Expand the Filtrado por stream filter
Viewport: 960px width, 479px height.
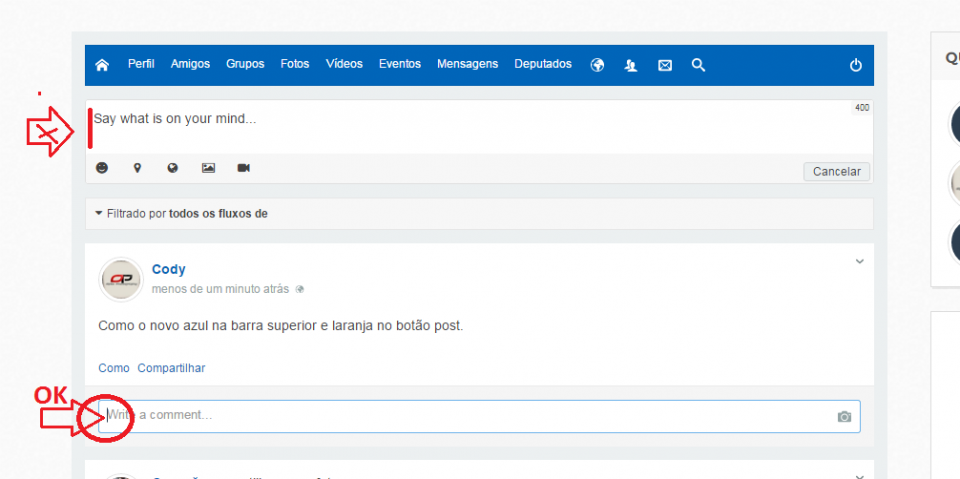(181, 213)
